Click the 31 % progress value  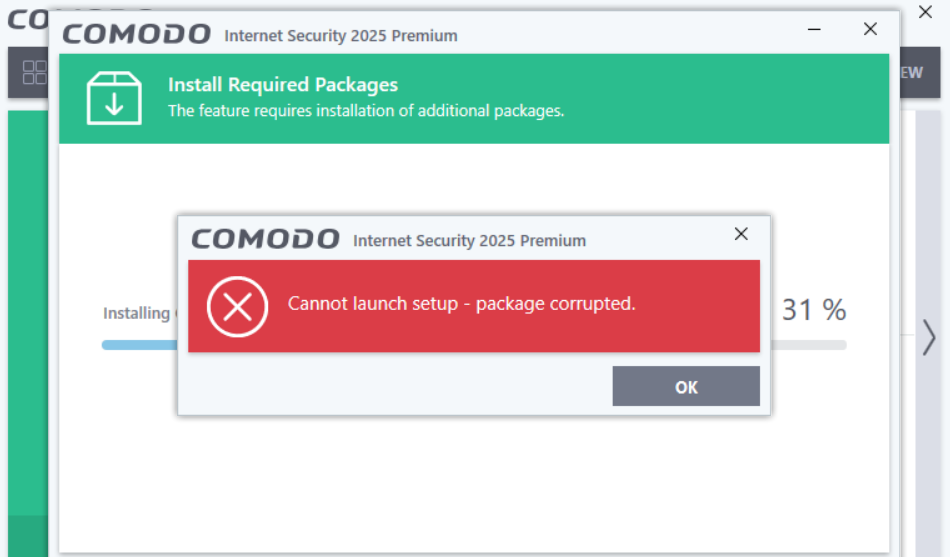tap(813, 310)
